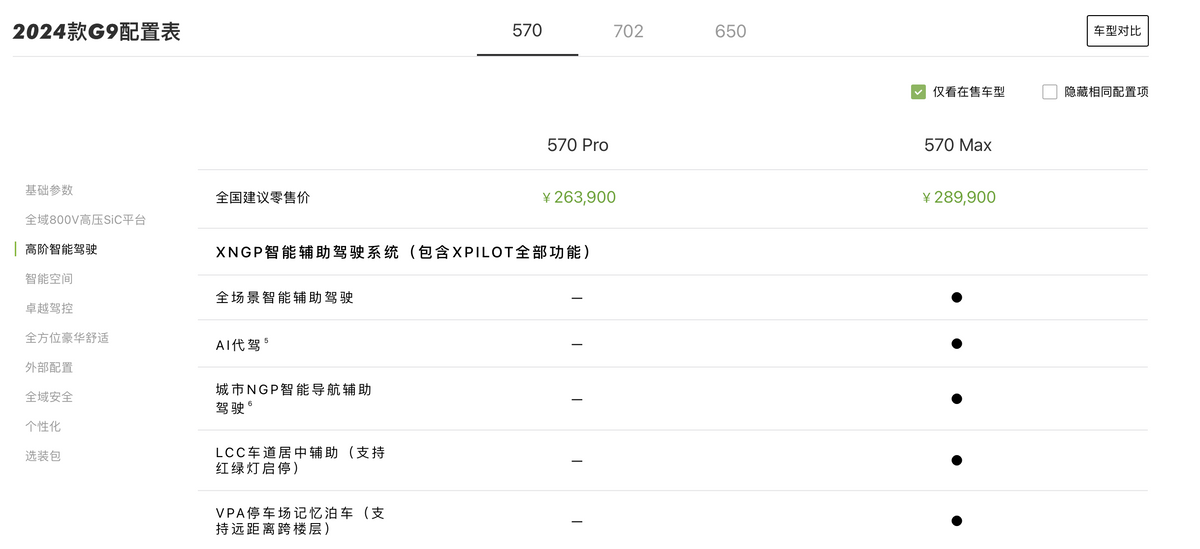Go to 全域800V高压SiC平台 section
Image resolution: width=1200 pixels, height=549 pixels.
85,220
